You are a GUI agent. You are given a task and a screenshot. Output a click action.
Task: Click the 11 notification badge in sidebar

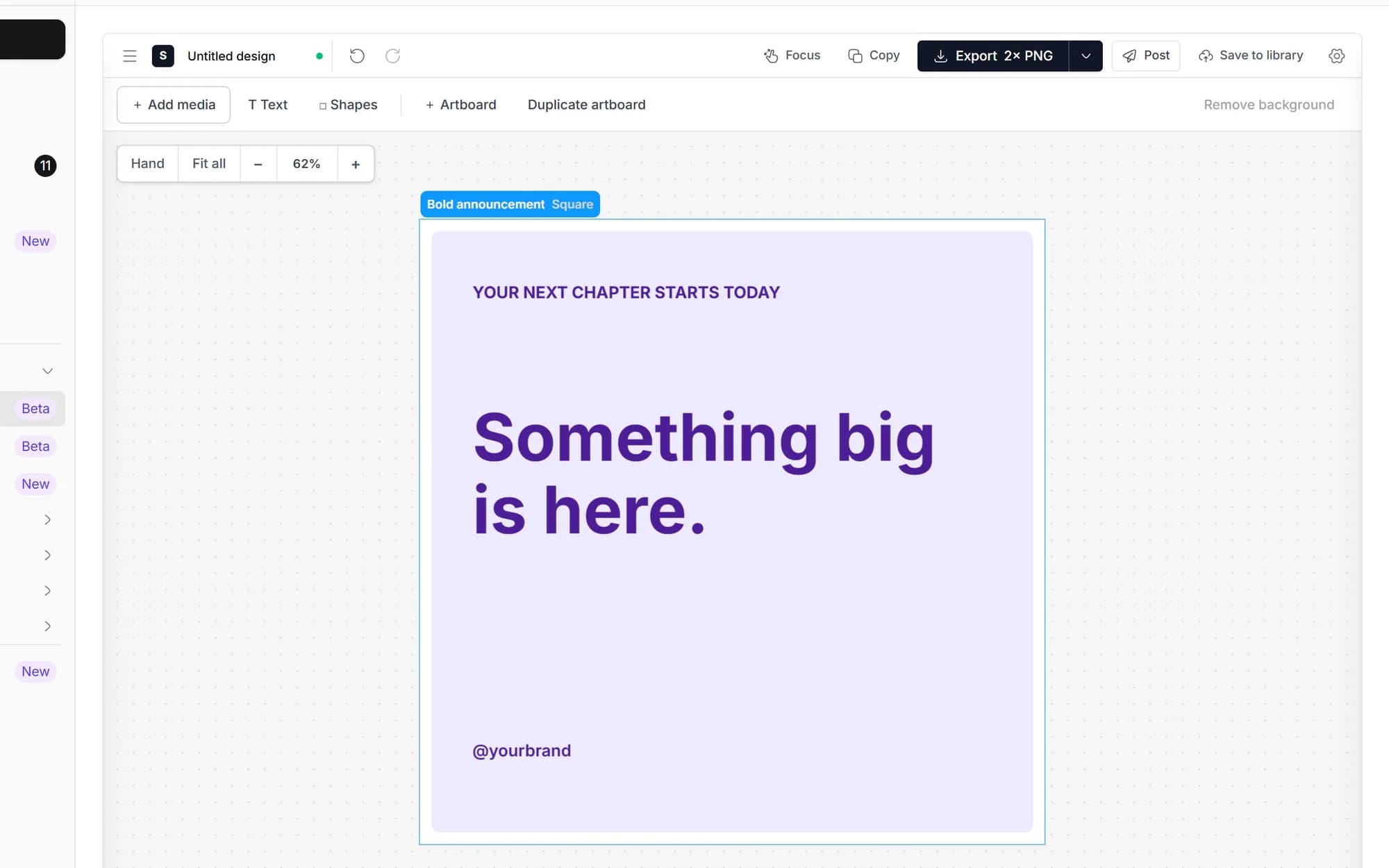click(45, 165)
